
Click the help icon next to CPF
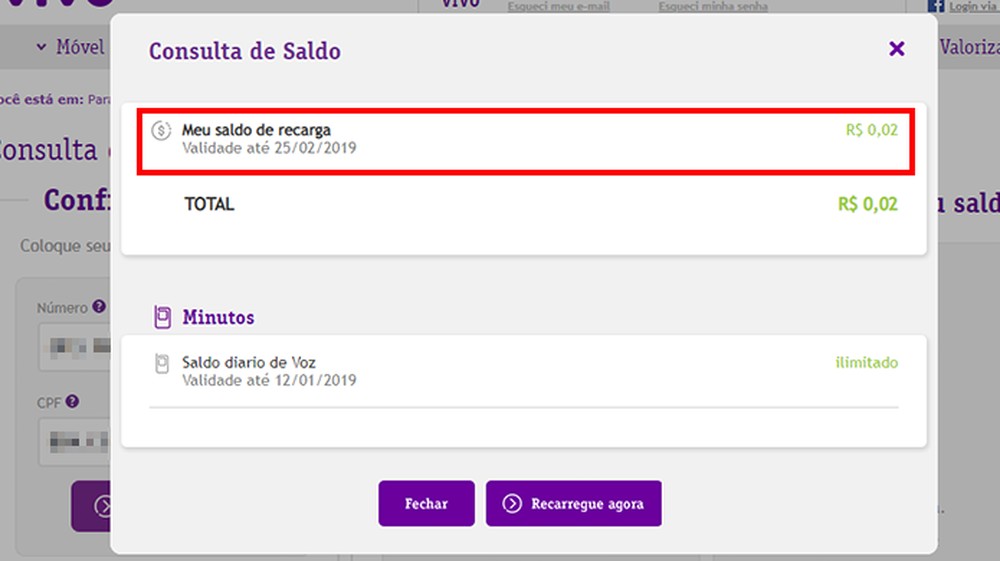[x=72, y=402]
